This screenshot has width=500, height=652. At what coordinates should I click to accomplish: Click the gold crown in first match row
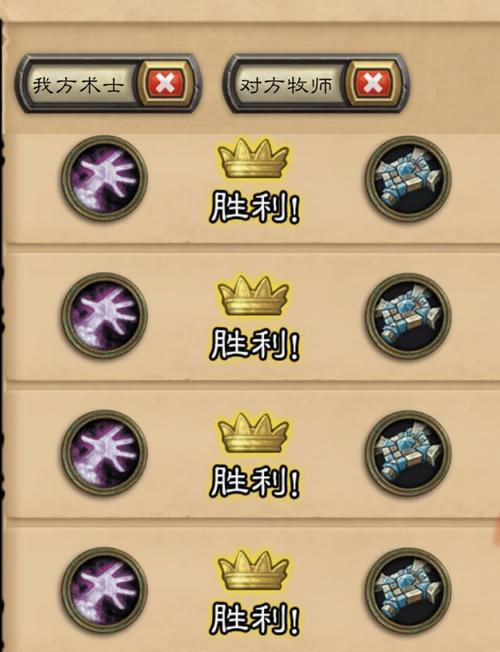coord(253,159)
